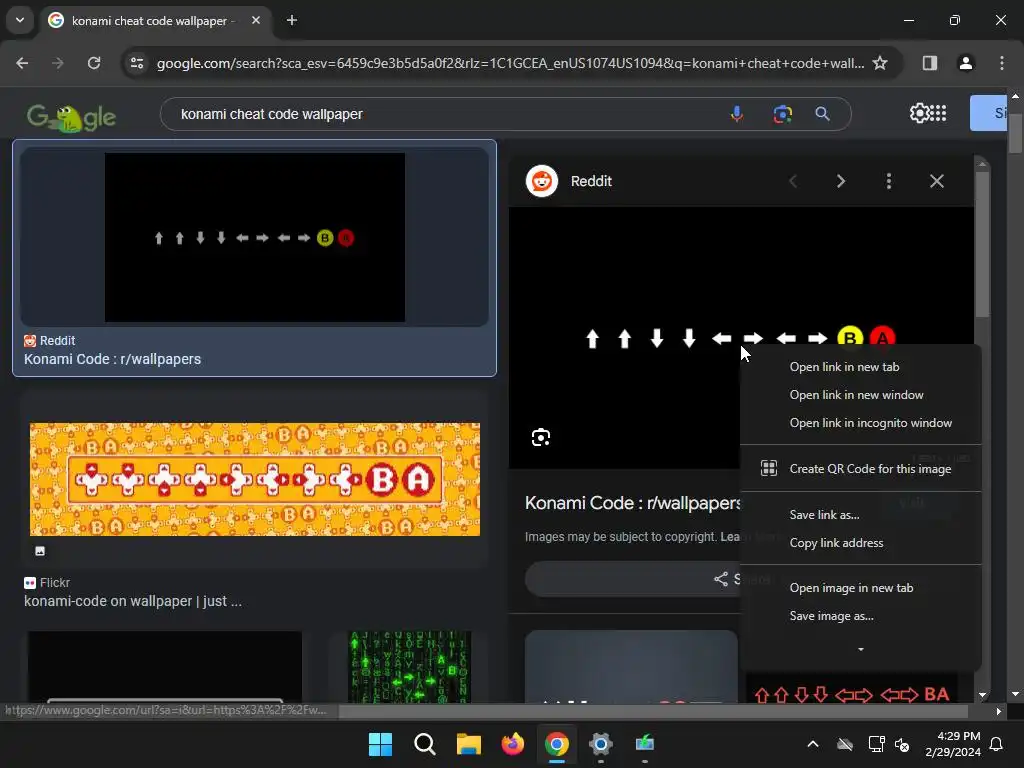Click the search magnifier button
This screenshot has width=1024, height=768.
pos(823,114)
